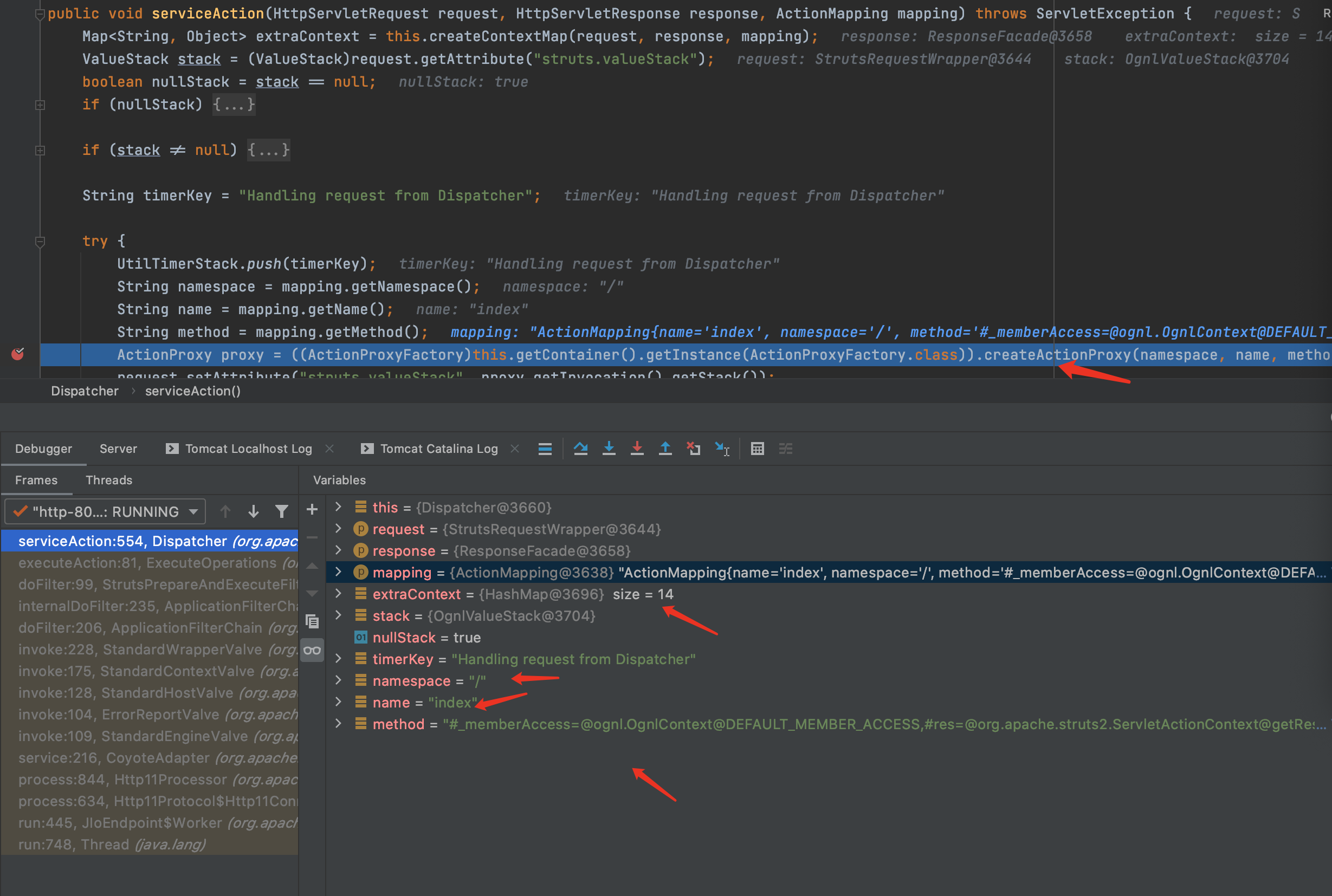The width and height of the screenshot is (1332, 896).
Task: Expand the stack OgnlValueStack node
Action: pyautogui.click(x=338, y=615)
